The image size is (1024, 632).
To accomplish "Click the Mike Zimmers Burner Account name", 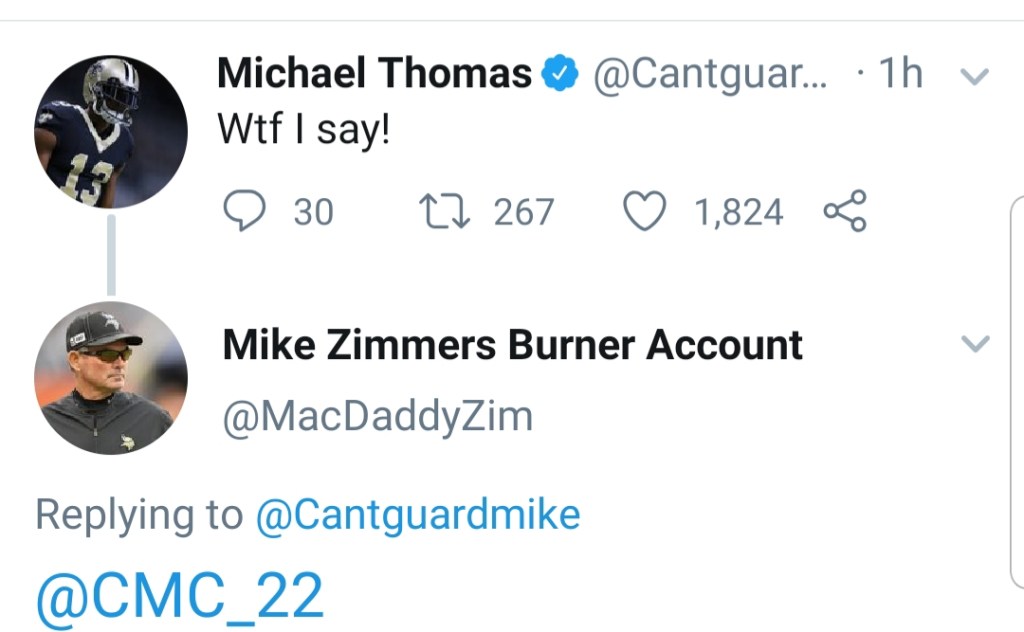I will click(512, 345).
